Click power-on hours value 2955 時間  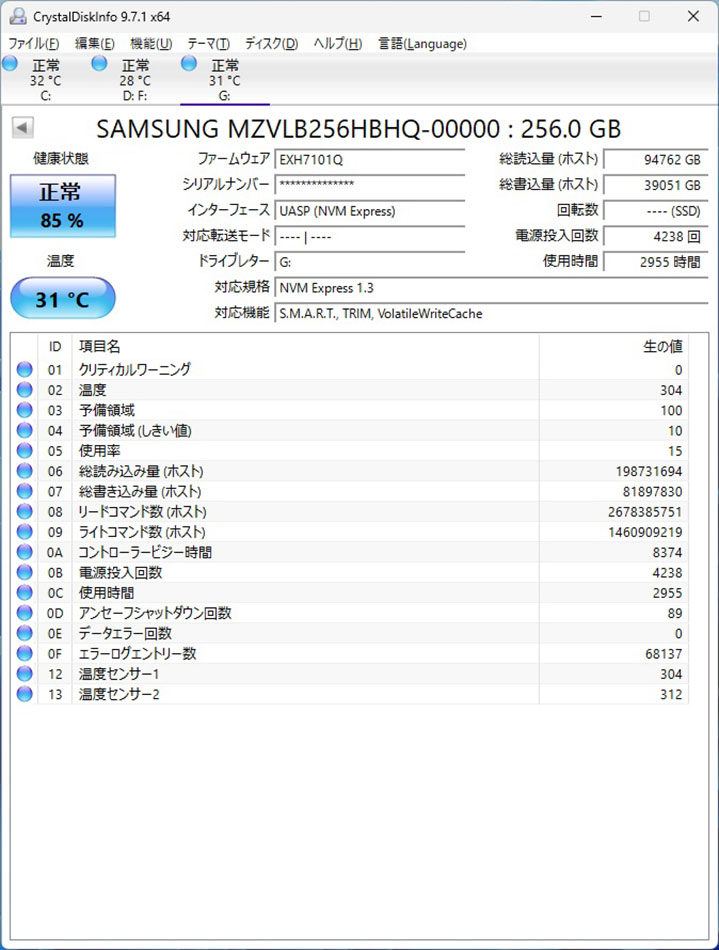pyautogui.click(x=656, y=262)
